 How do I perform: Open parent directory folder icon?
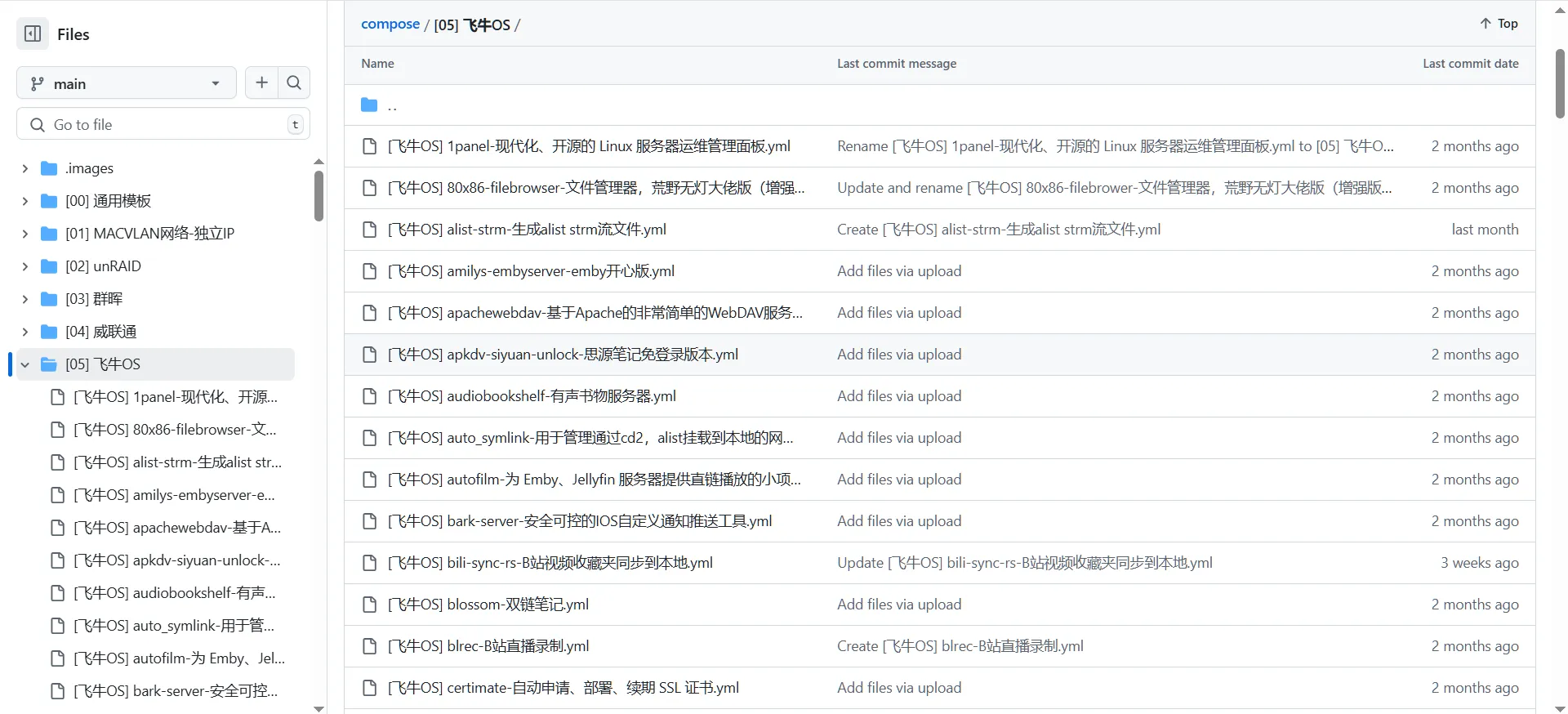click(369, 105)
